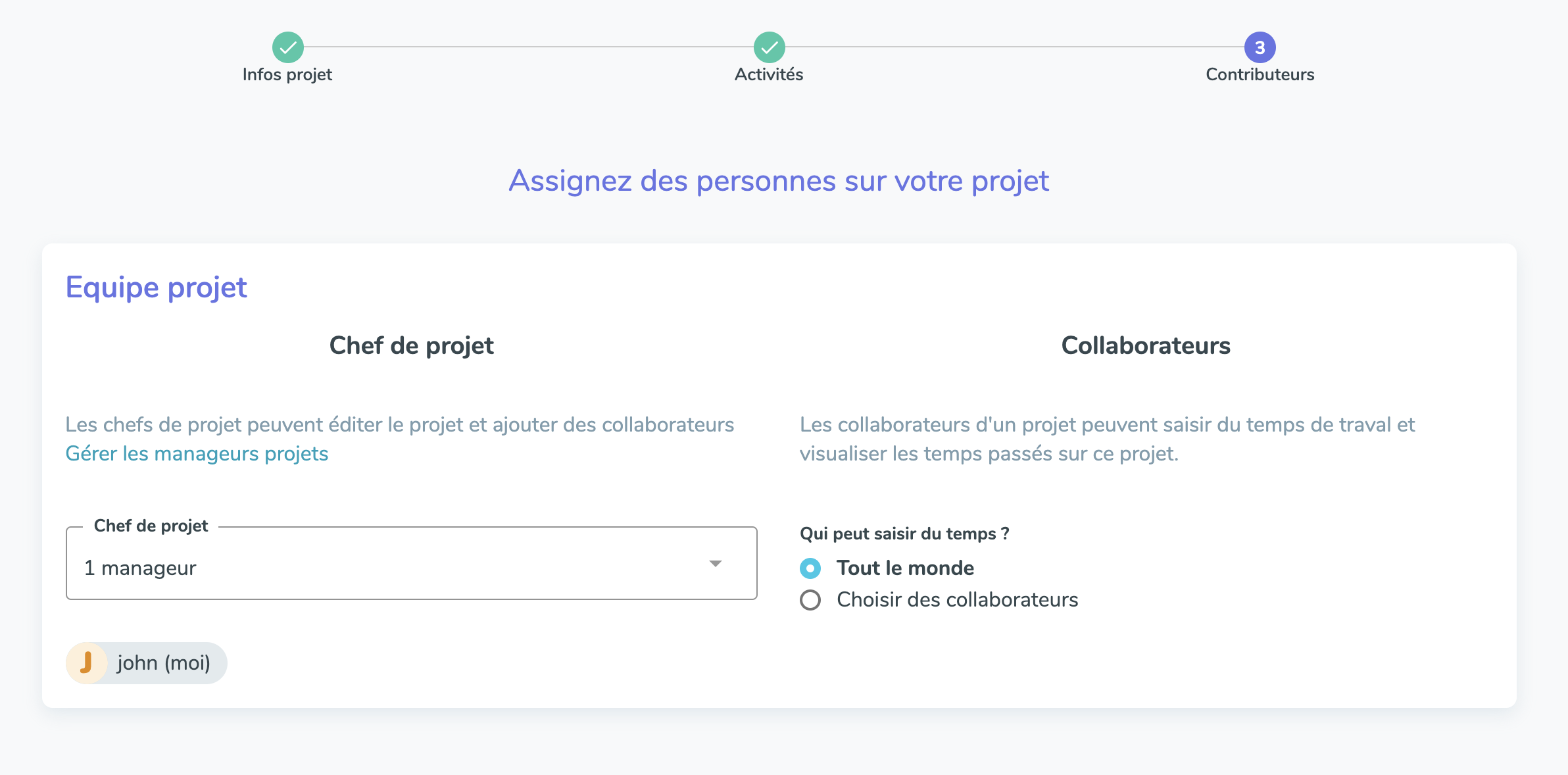Select the step 3 circle icon

pyautogui.click(x=1260, y=47)
